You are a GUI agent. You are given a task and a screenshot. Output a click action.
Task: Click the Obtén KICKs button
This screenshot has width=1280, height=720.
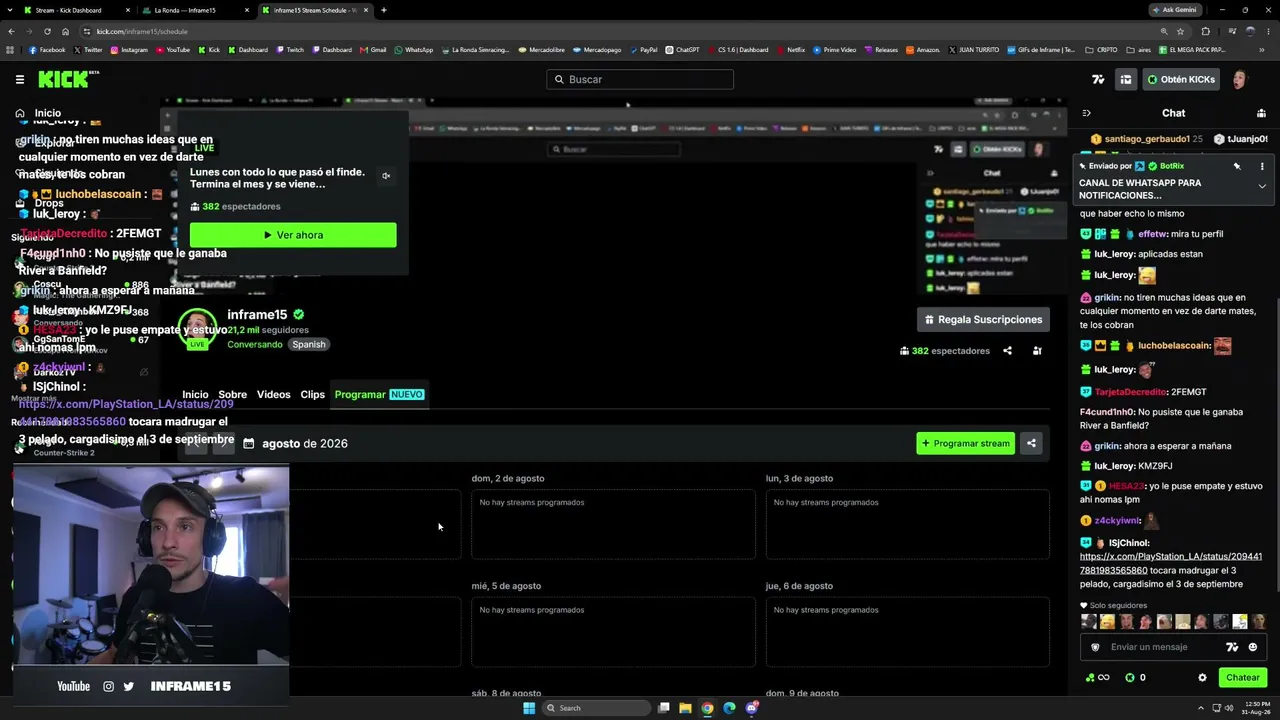pyautogui.click(x=1181, y=79)
